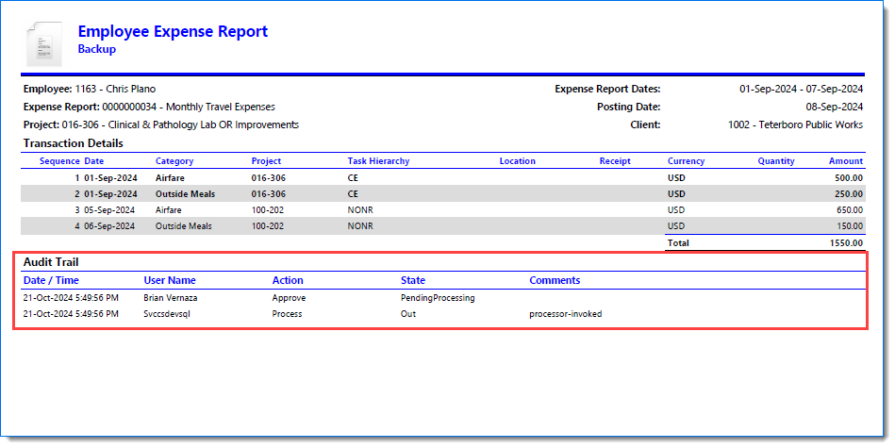
Task: Click the Total amount 1550.00
Action: [845, 243]
